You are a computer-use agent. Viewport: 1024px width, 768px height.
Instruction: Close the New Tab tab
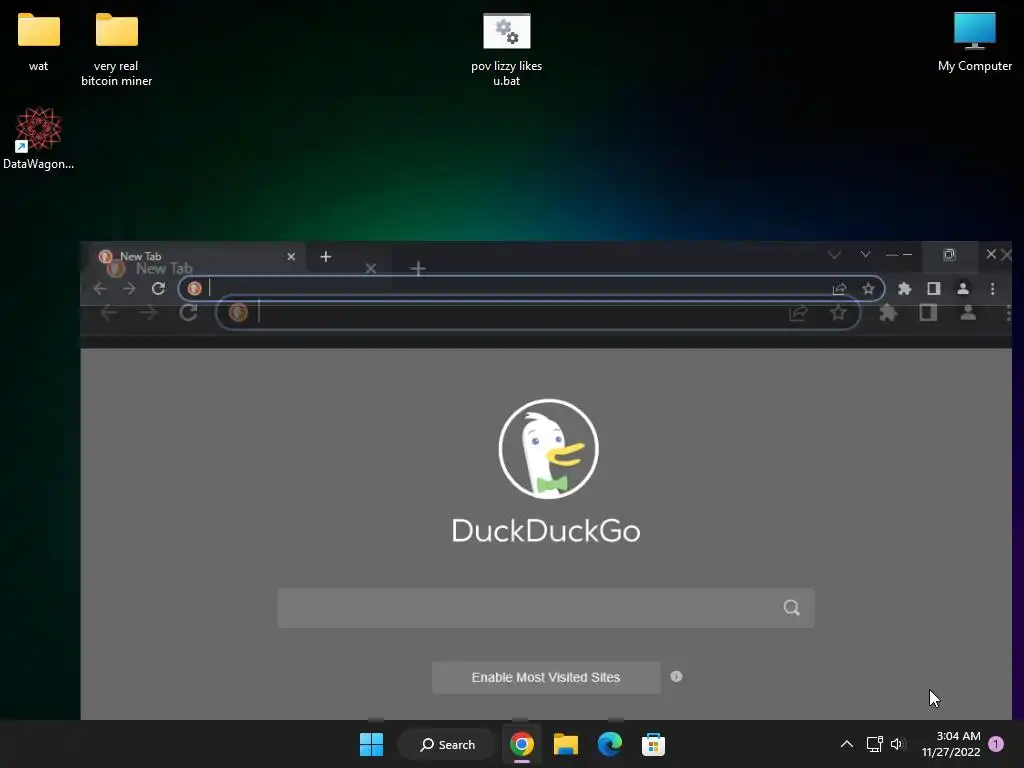pos(291,257)
